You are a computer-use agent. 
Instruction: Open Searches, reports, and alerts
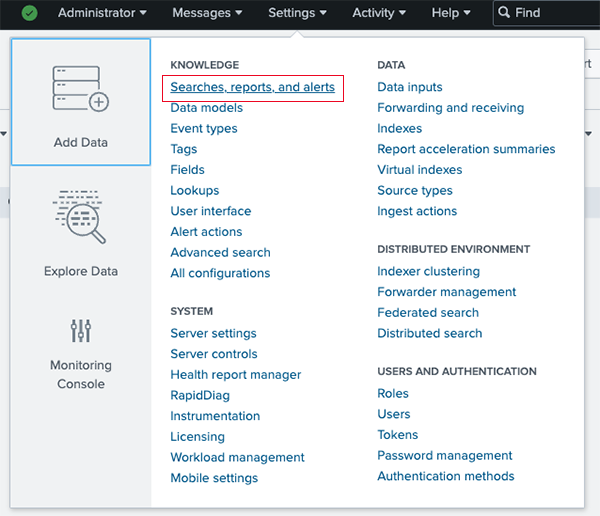coord(253,87)
